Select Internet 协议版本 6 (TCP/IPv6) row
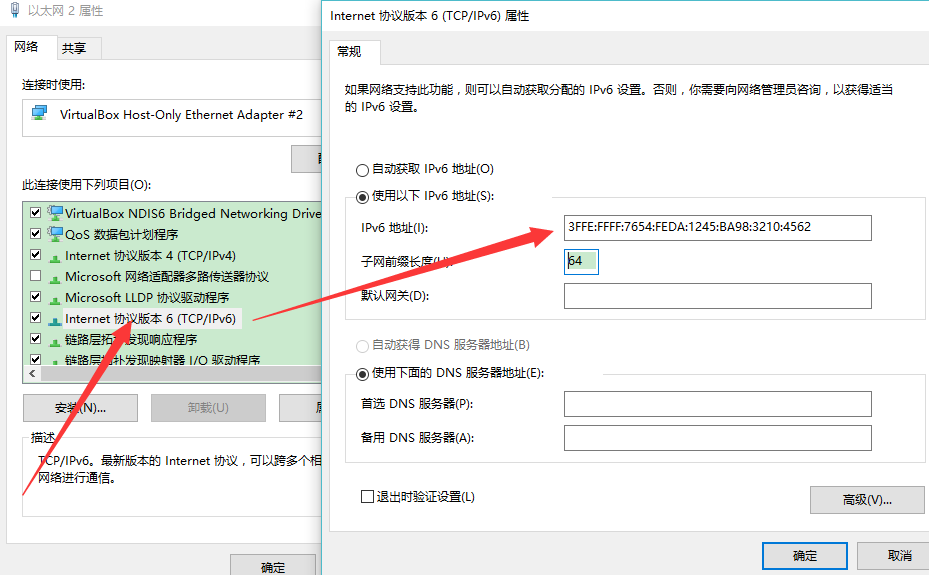This screenshot has width=929, height=575. click(x=150, y=319)
